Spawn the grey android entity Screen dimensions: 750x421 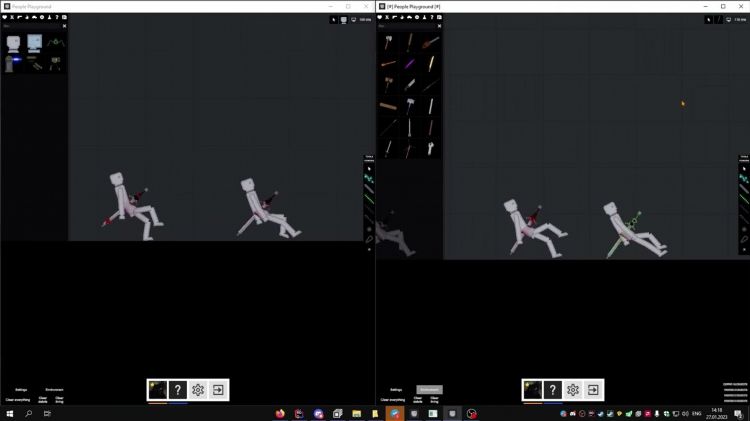click(13, 44)
